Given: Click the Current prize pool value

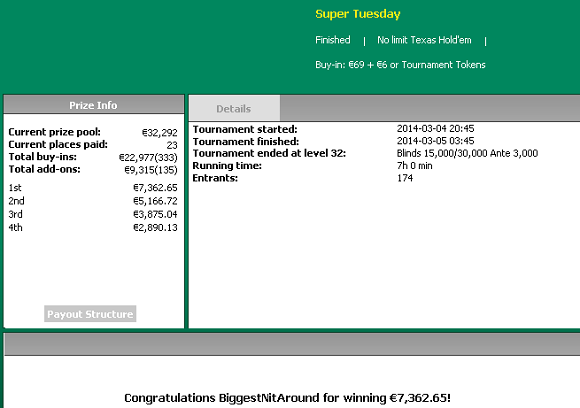Looking at the screenshot, I should (160, 132).
